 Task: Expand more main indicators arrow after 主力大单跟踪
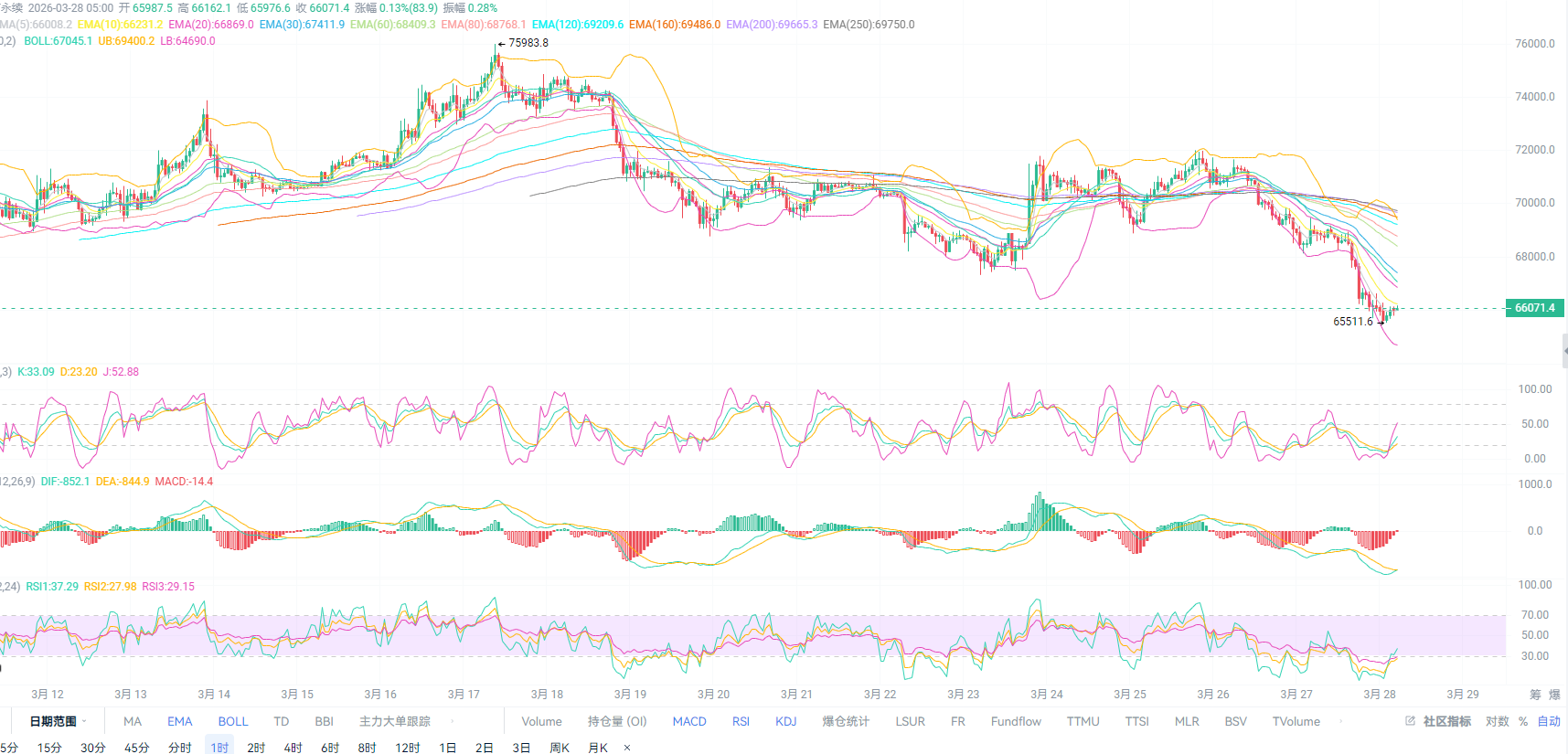click(x=453, y=721)
